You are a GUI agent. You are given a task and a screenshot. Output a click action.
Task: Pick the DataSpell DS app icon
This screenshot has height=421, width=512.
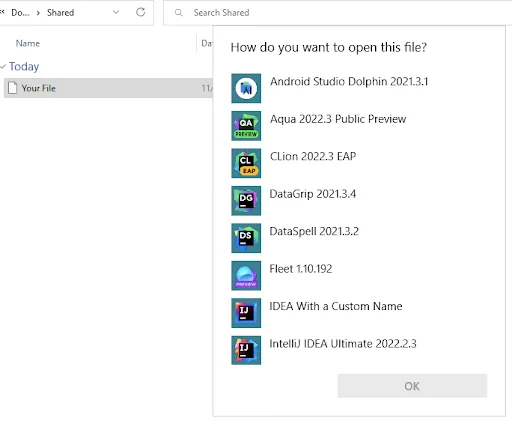246,238
